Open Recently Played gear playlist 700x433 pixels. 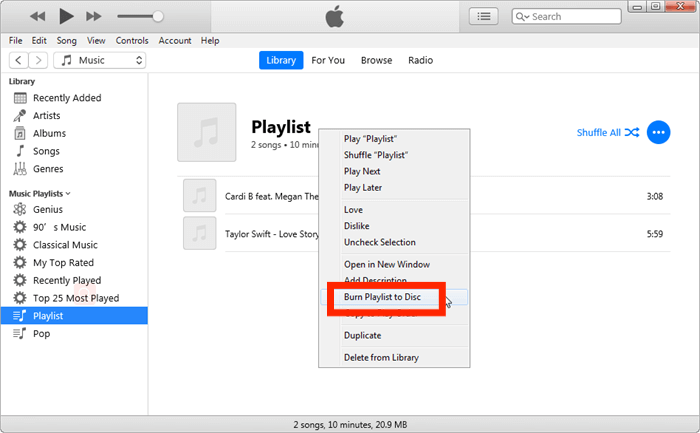20,280
